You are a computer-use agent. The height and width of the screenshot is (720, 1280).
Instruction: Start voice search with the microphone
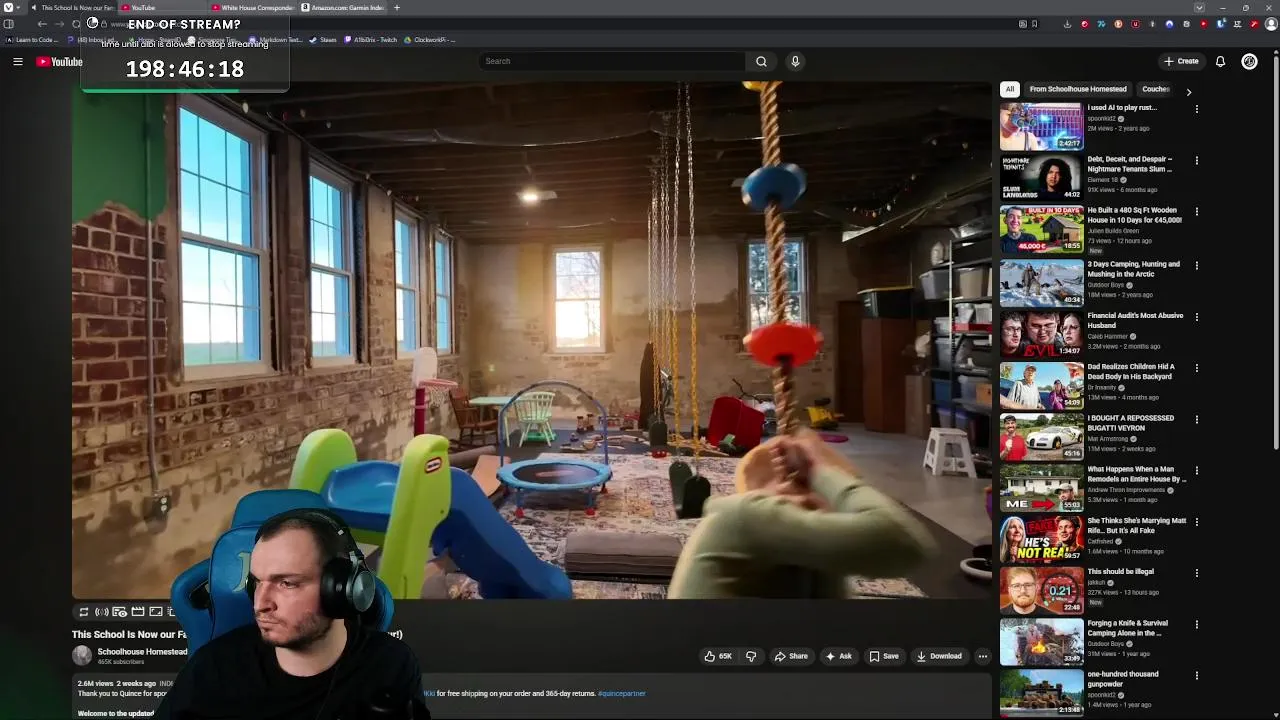pos(795,61)
